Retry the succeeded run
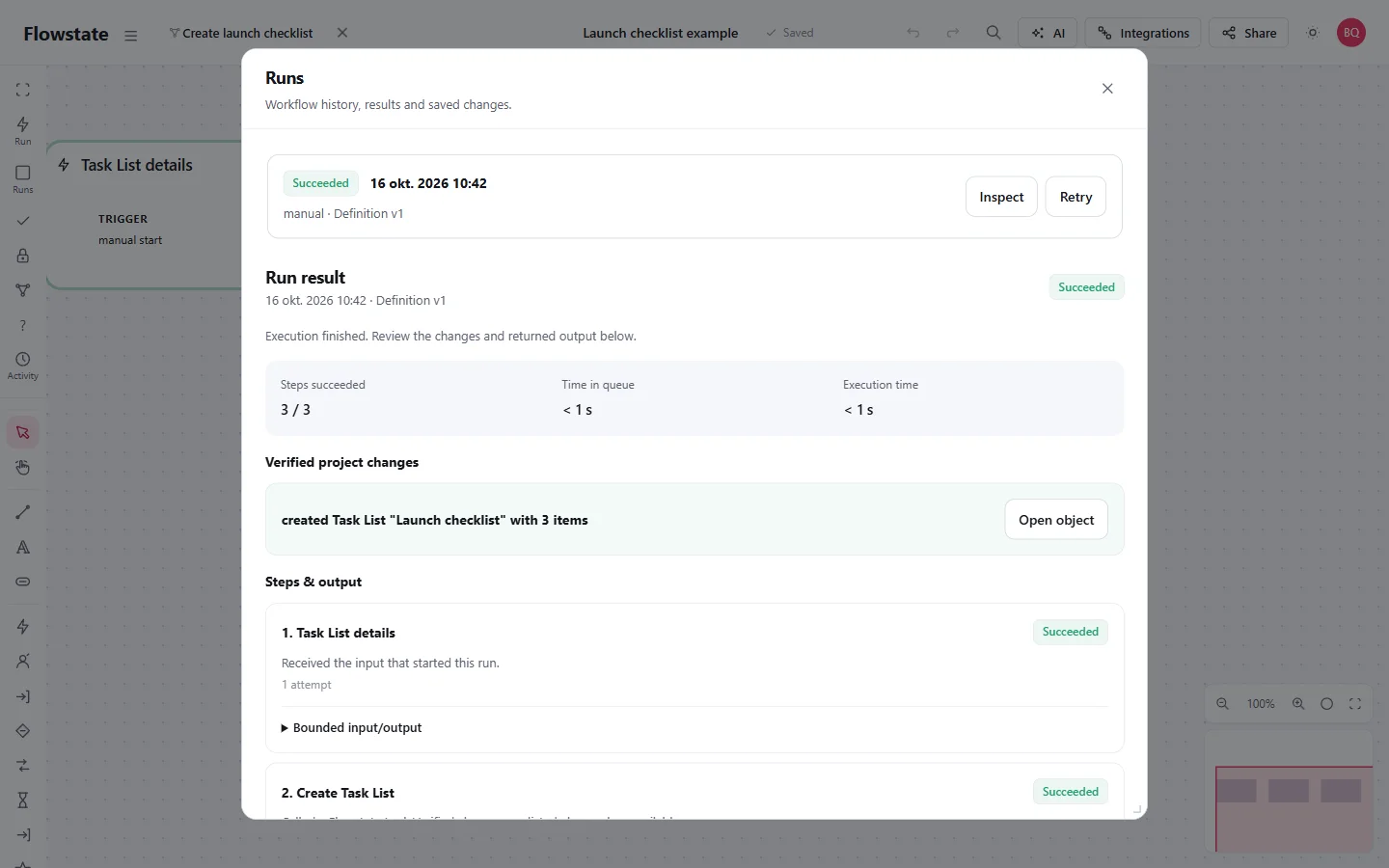Screen dimensions: 1389x868 click(1076, 197)
